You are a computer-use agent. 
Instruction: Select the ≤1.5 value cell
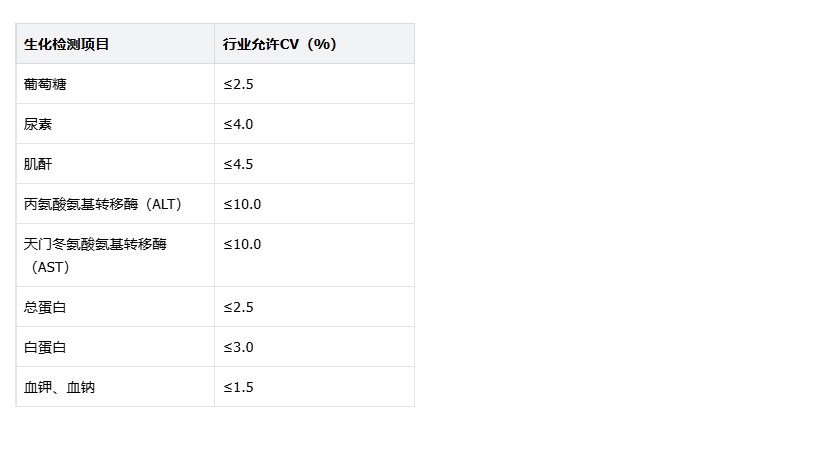(x=314, y=387)
